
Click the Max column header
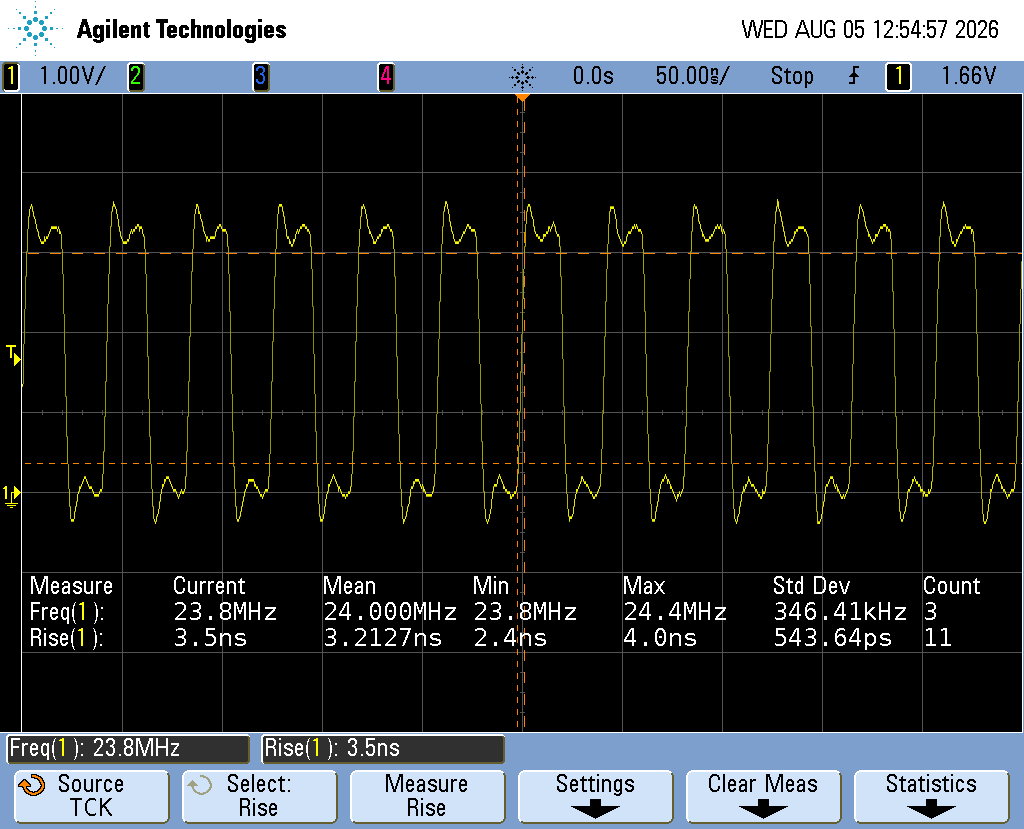click(x=644, y=585)
